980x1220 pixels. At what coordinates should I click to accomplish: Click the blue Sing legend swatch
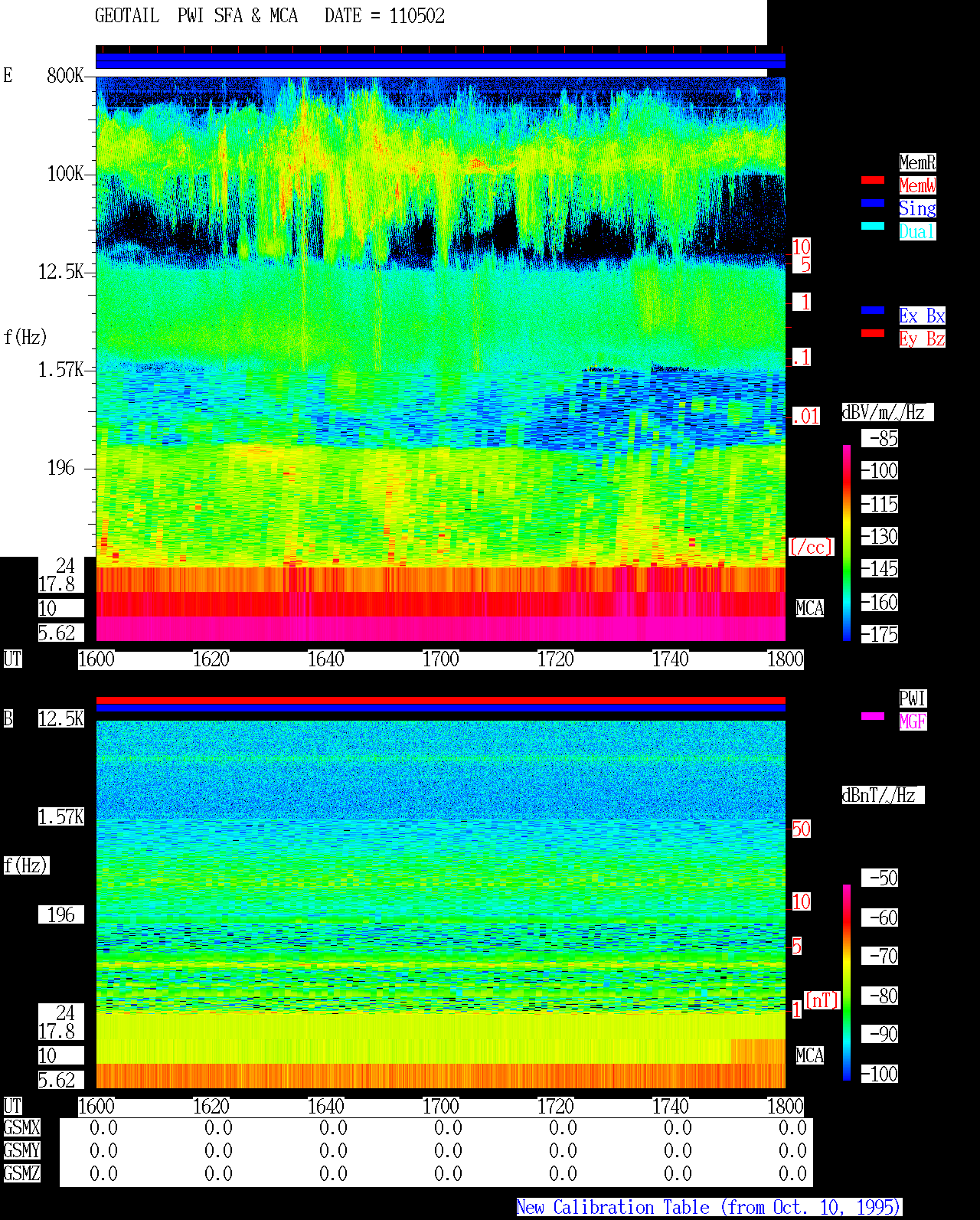coord(873,203)
